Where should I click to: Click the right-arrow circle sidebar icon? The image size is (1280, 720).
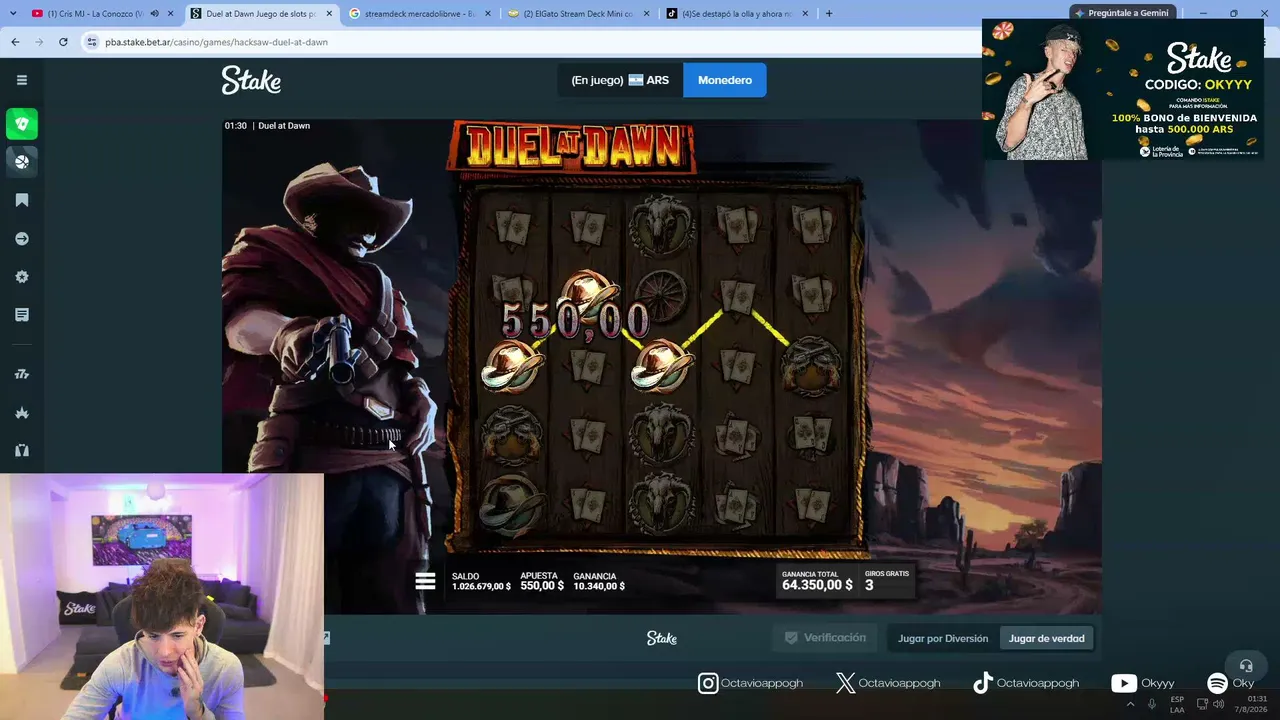(x=22, y=239)
